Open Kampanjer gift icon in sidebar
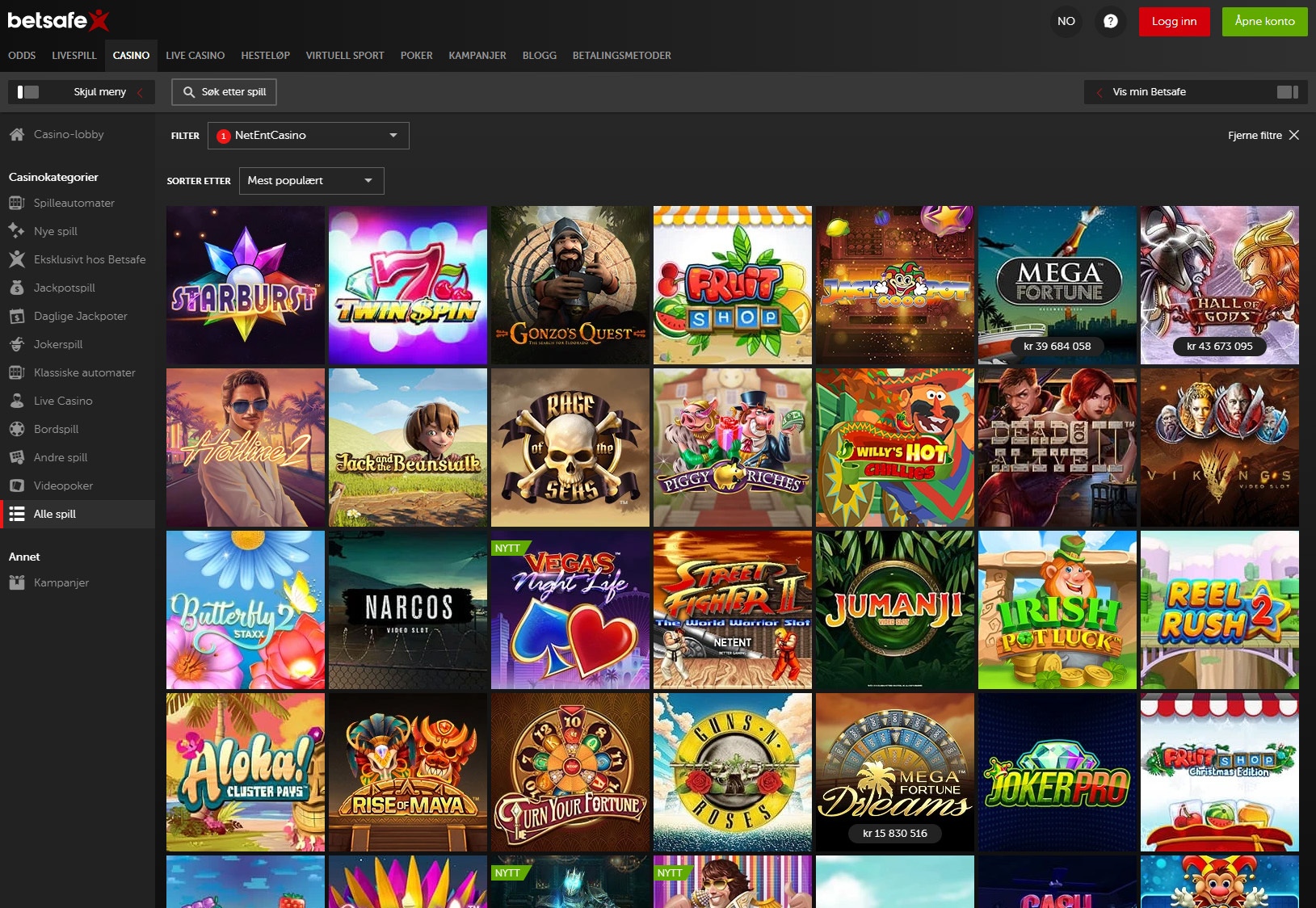Viewport: 1316px width, 908px height. [17, 582]
